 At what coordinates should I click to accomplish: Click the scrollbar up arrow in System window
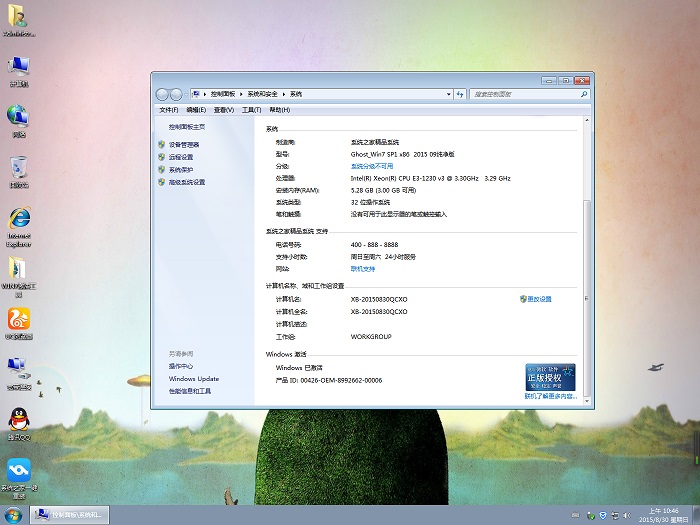click(x=587, y=121)
